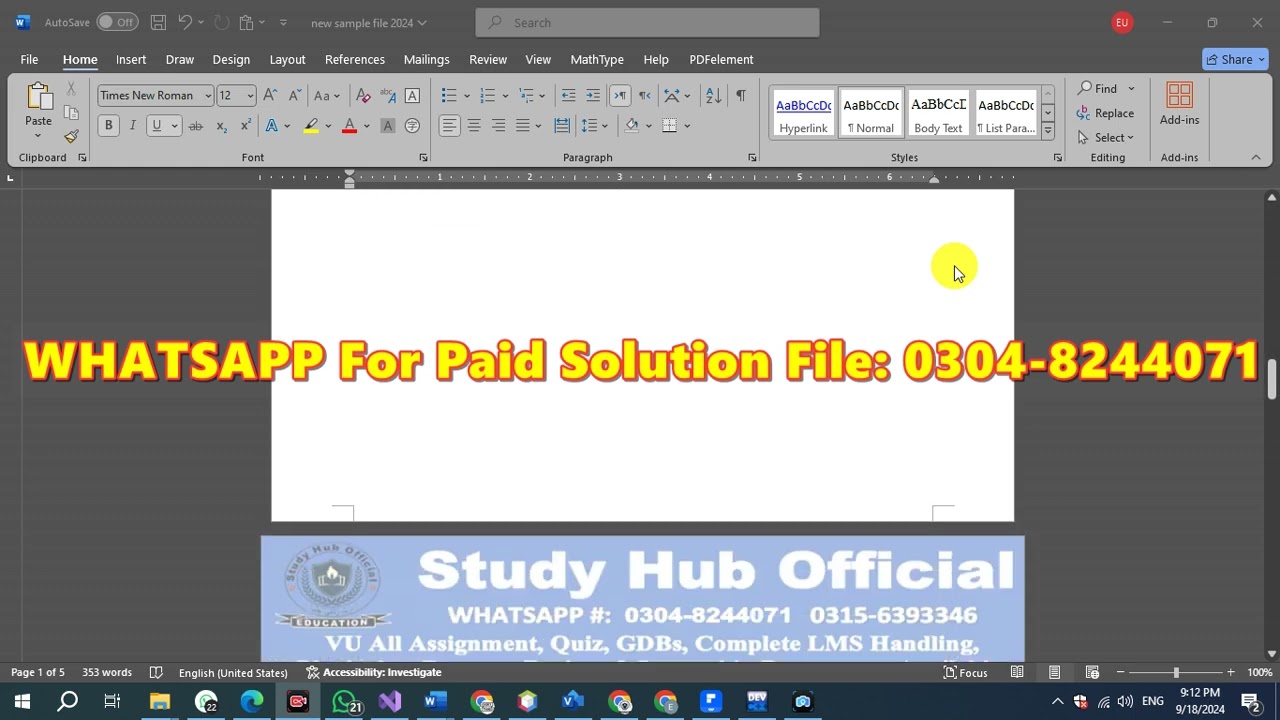Click the Copy icon
The height and width of the screenshot is (720, 1280).
click(x=71, y=112)
